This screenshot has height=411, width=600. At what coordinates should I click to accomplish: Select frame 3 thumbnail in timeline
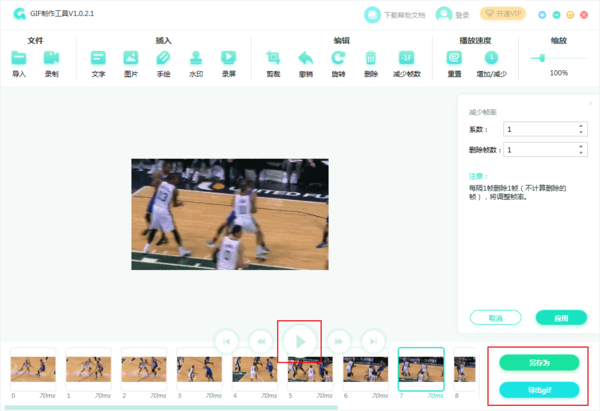coord(199,369)
